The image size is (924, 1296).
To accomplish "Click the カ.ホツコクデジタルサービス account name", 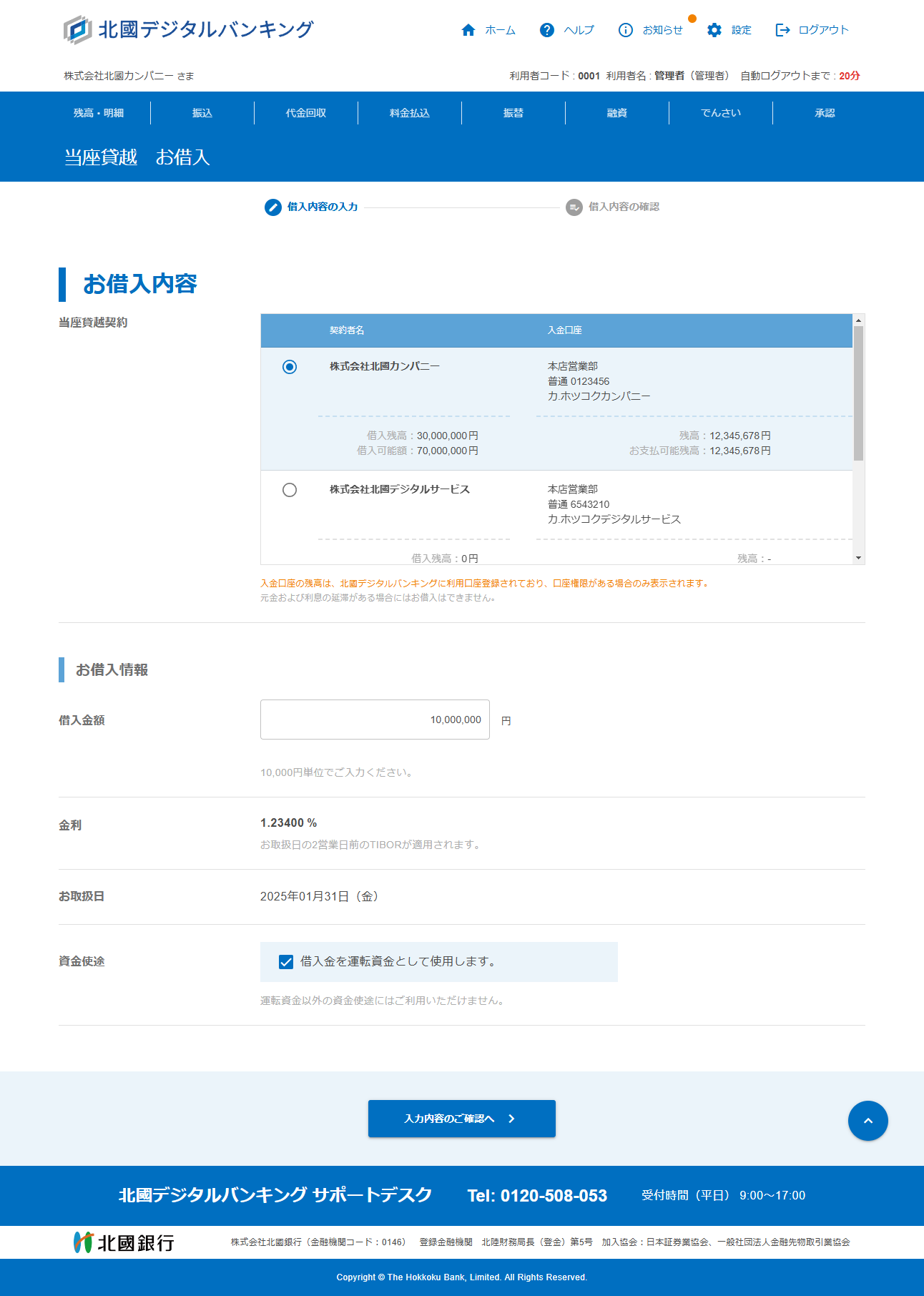I will 614,520.
